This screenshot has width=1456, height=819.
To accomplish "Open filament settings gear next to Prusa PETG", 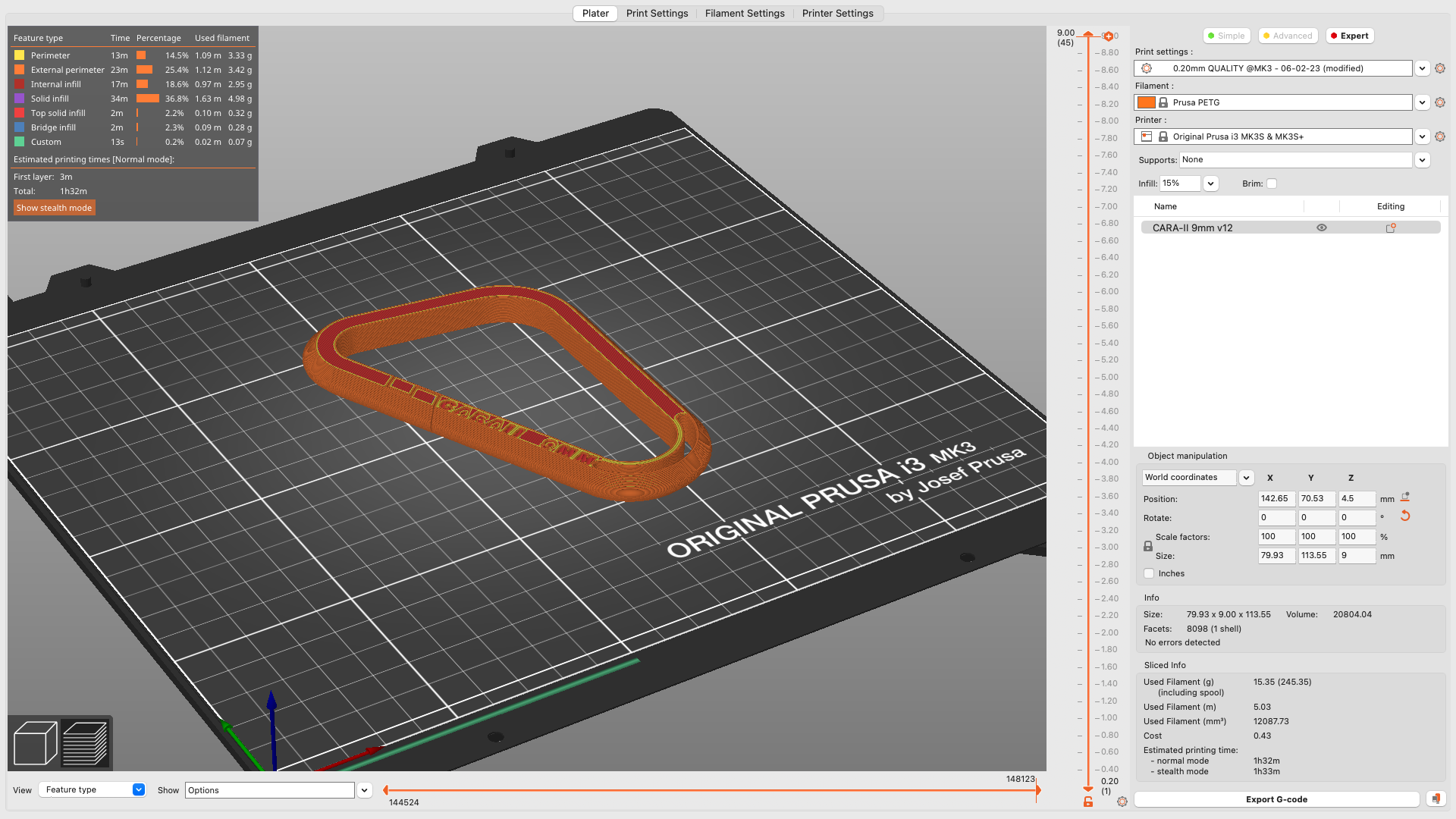I will pyautogui.click(x=1440, y=102).
